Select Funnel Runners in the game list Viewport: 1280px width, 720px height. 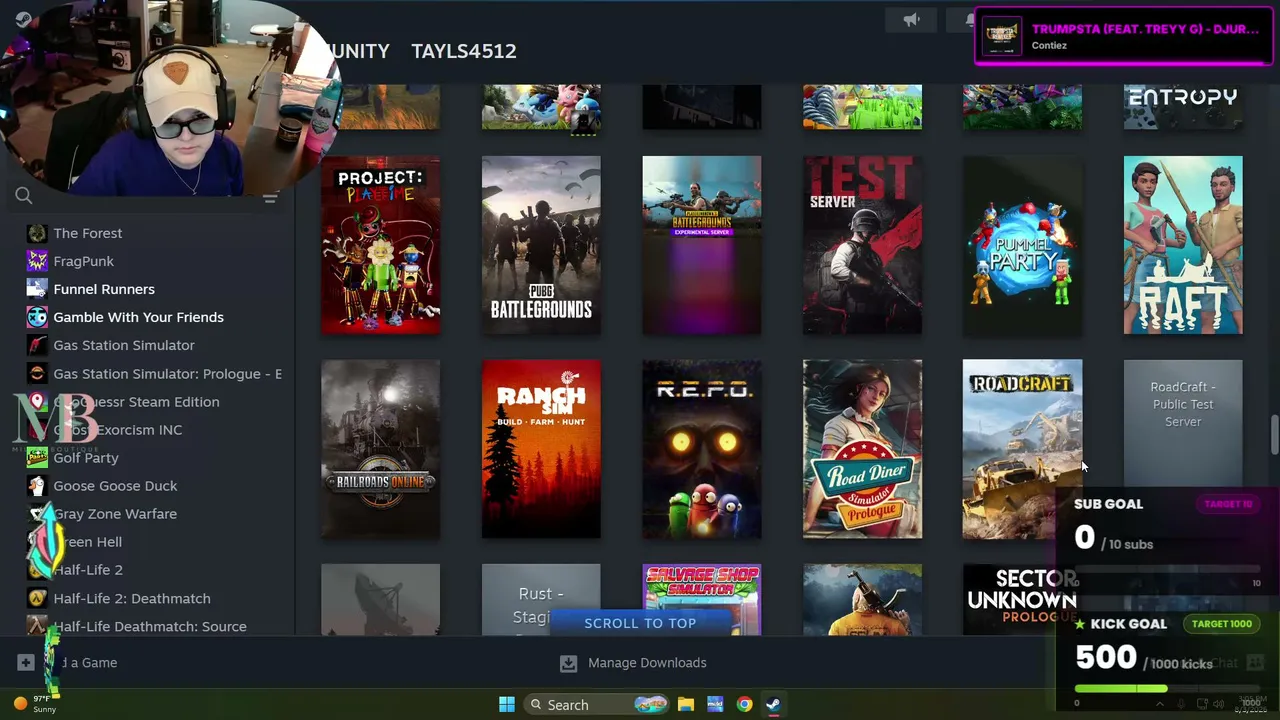coord(104,289)
